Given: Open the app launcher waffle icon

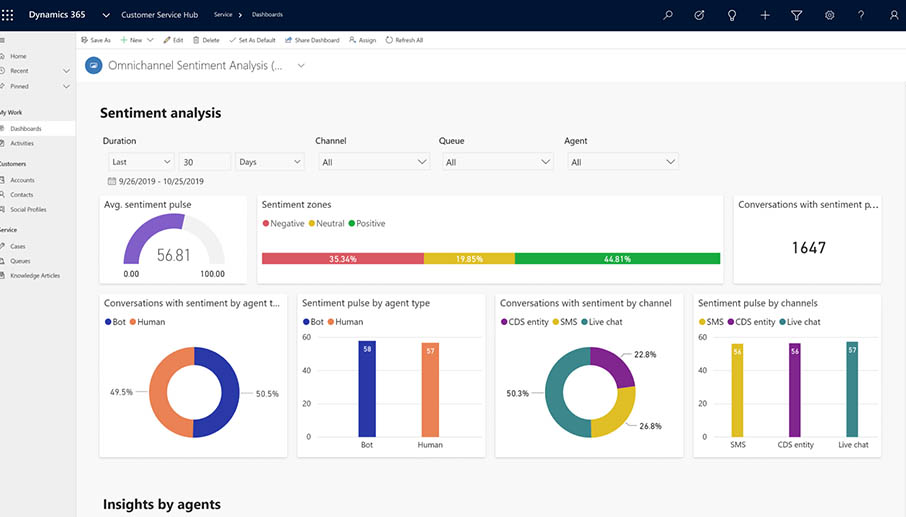Looking at the screenshot, I should (x=8, y=15).
